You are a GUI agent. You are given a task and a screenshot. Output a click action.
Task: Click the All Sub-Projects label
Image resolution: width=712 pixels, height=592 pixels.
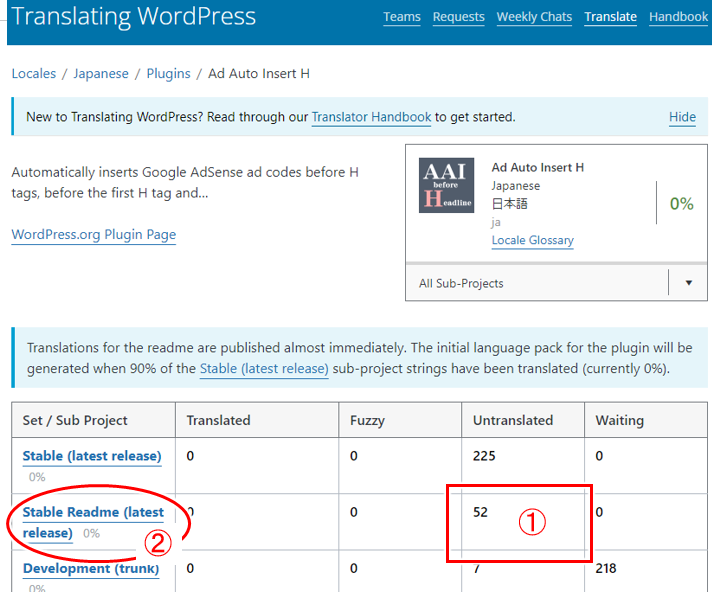pyautogui.click(x=461, y=284)
